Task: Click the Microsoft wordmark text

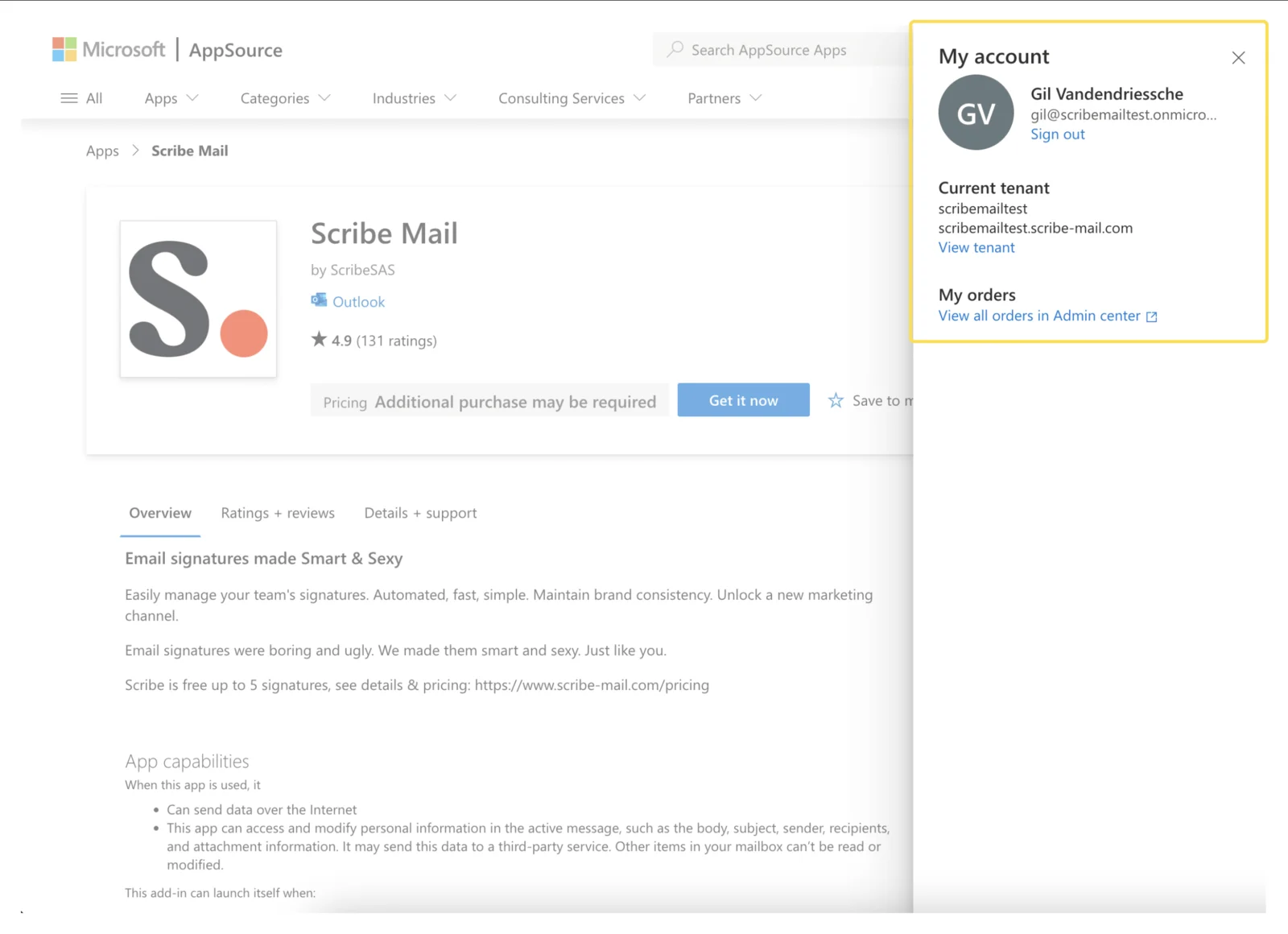Action: 123,49
